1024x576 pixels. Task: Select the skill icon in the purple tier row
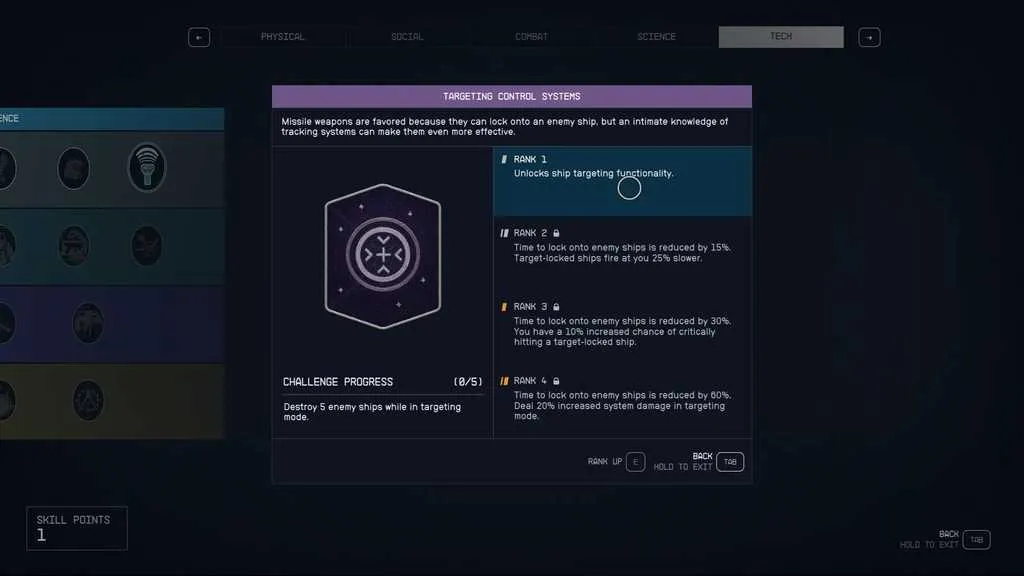click(x=88, y=323)
